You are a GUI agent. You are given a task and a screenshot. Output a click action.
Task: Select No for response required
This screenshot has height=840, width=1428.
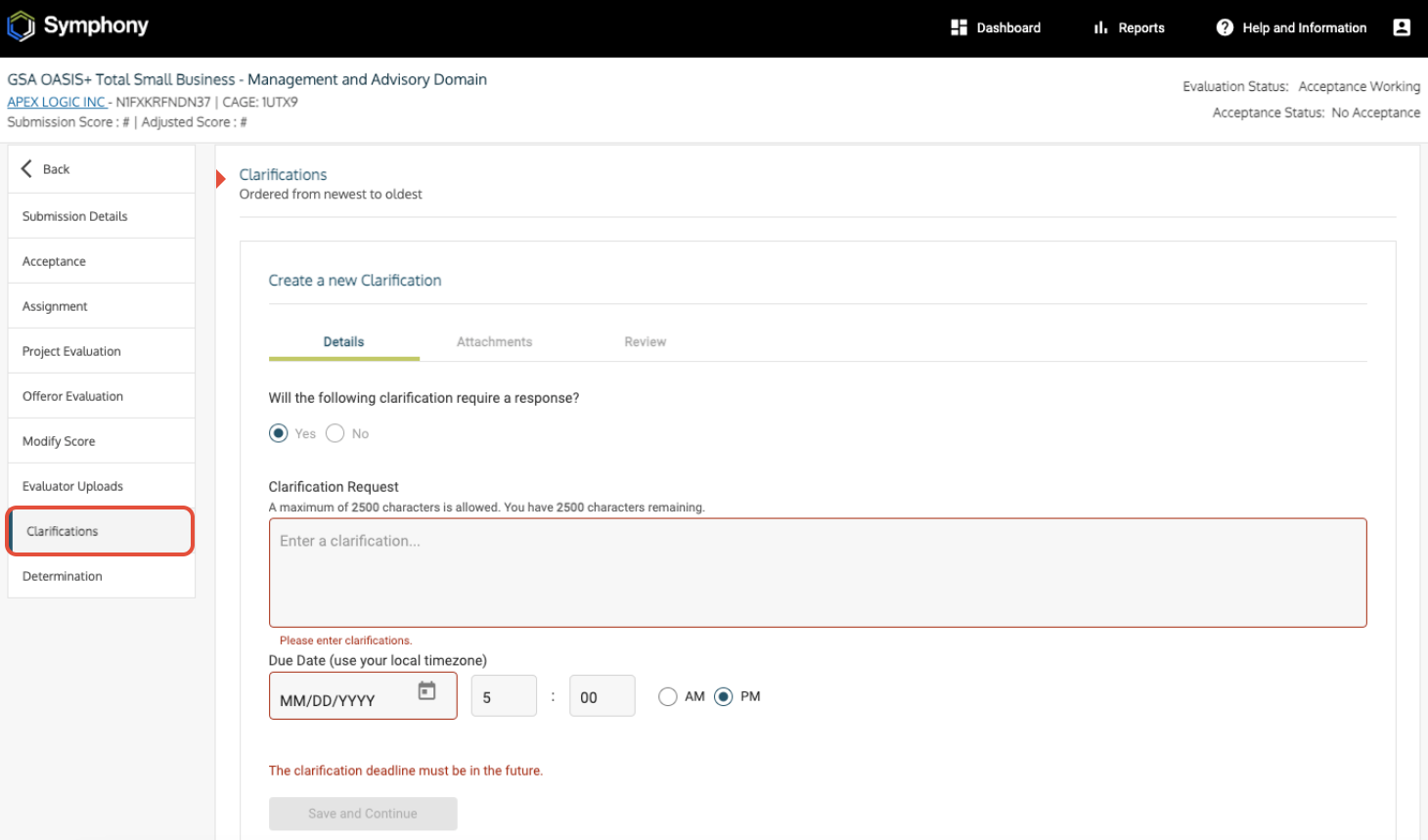(335, 433)
